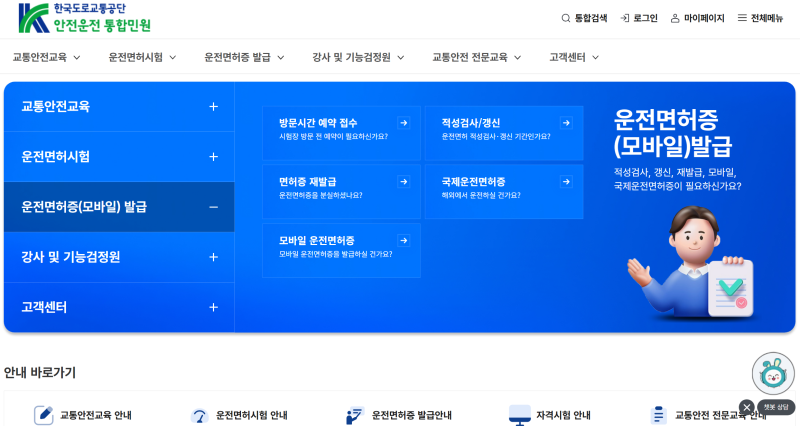Click 모바일 운전면허증을 발급하실 건가요? text
This screenshot has width=800, height=426.
pyautogui.click(x=335, y=254)
